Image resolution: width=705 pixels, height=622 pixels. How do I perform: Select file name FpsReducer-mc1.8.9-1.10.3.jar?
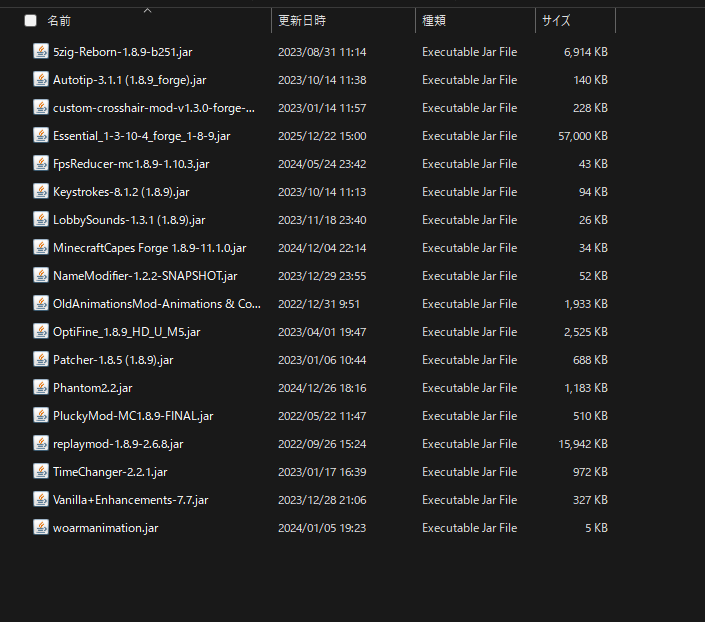131,164
